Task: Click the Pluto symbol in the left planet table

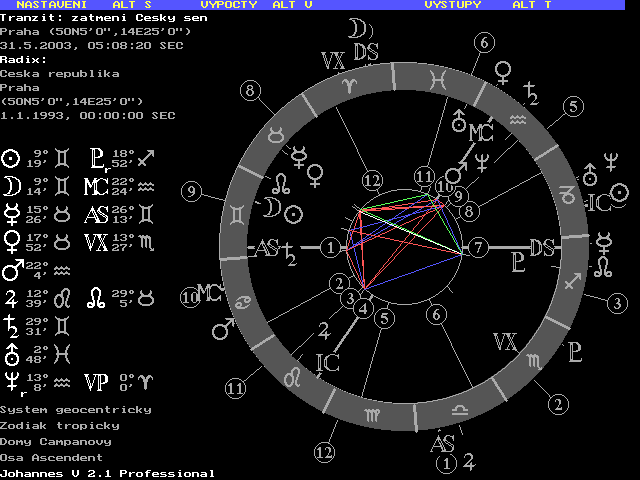Action: 97,158
